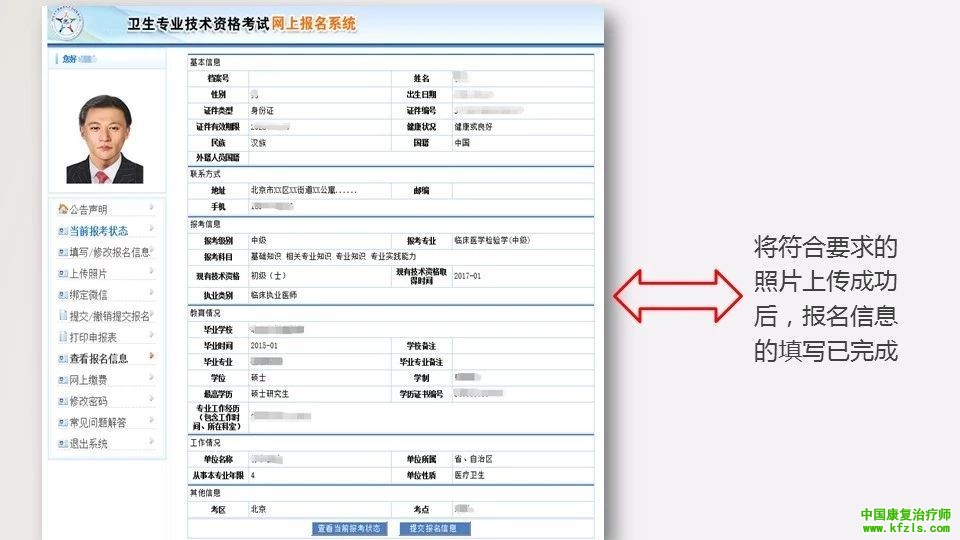Viewport: 960px width, 540px height.
Task: Open 当前报考状态 in the sidebar
Action: pos(98,231)
